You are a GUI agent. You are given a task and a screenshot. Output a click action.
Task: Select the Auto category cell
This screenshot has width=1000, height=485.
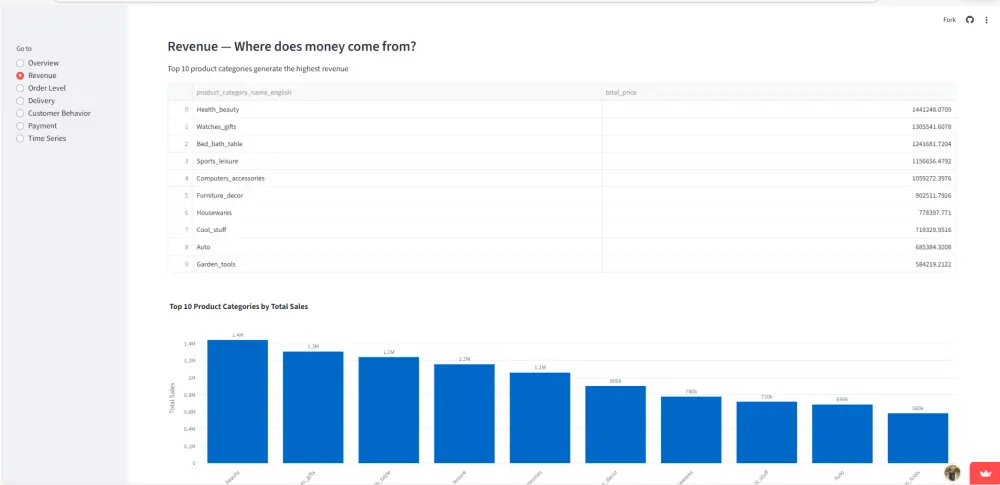(x=397, y=247)
